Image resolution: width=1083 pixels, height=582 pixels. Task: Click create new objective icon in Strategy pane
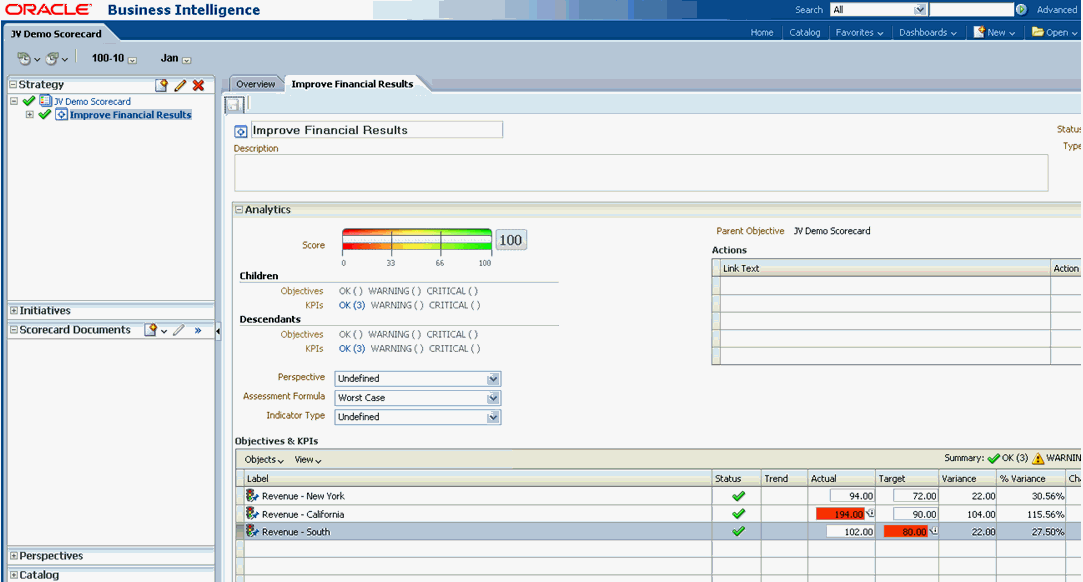161,85
